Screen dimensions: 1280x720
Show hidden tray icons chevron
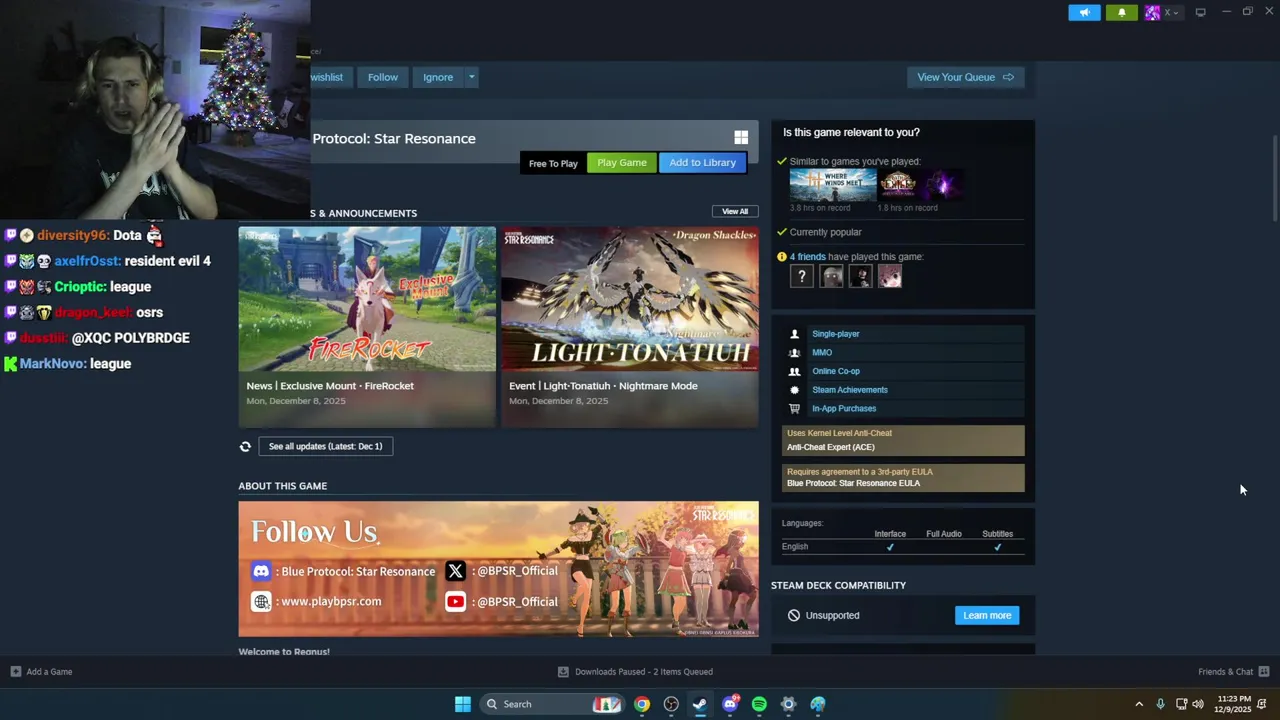pos(1139,704)
